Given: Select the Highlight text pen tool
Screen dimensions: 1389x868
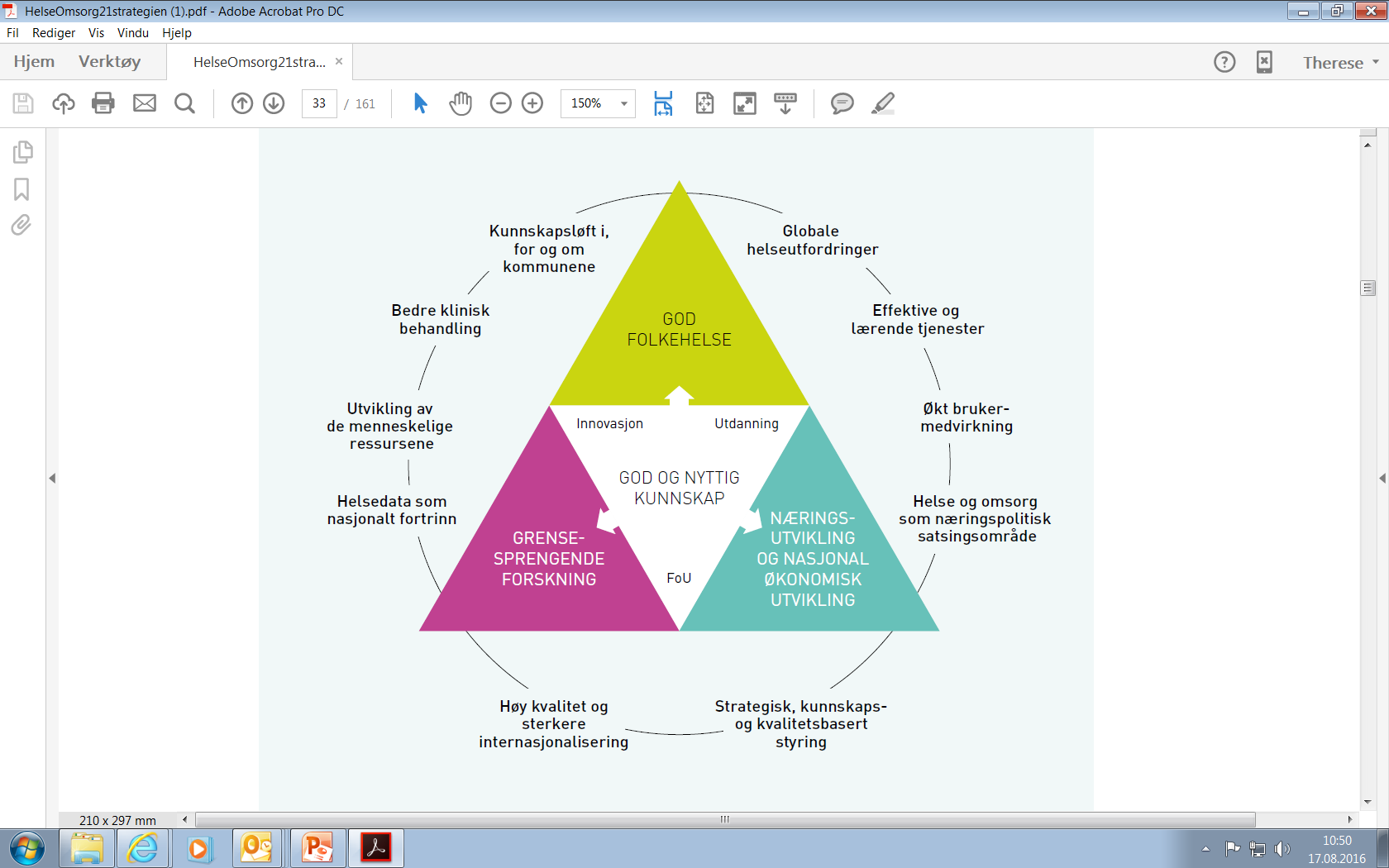Looking at the screenshot, I should pos(883,103).
